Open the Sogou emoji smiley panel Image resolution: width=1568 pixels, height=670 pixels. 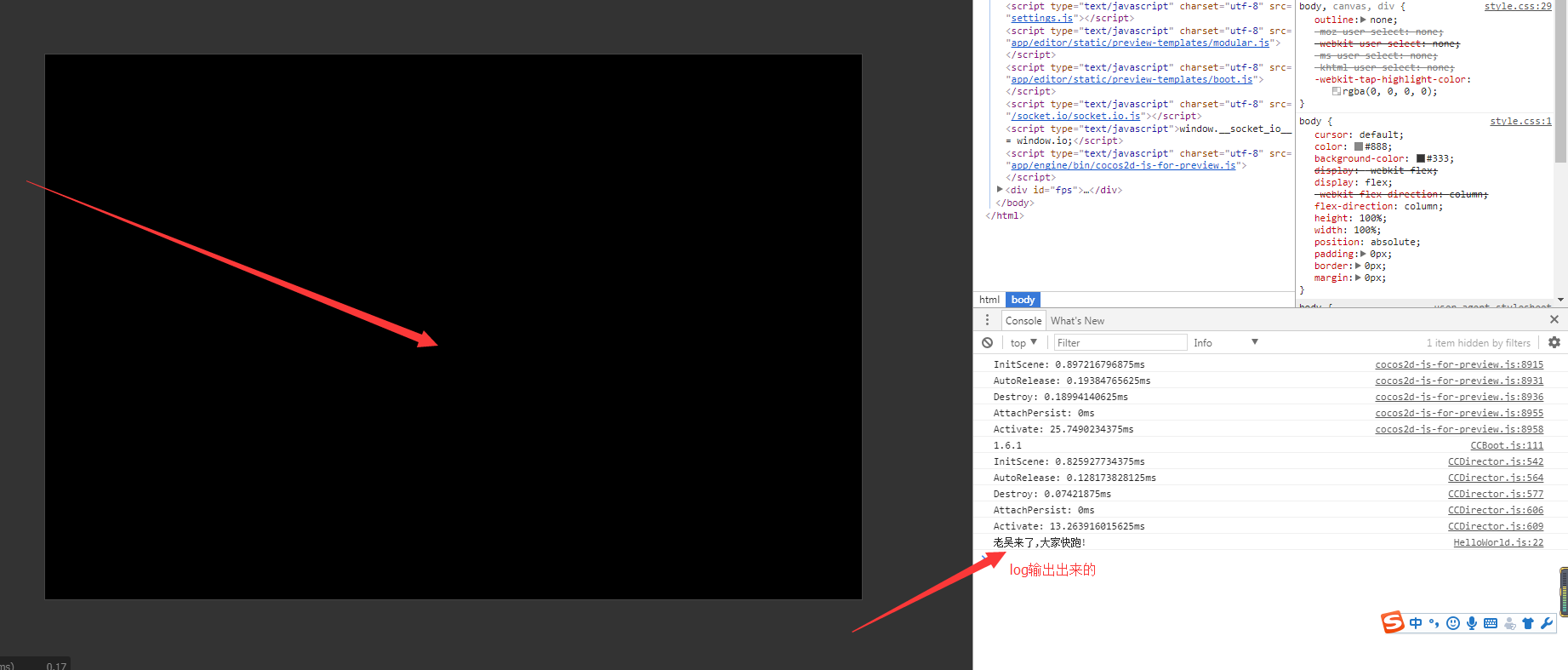pyautogui.click(x=1453, y=623)
